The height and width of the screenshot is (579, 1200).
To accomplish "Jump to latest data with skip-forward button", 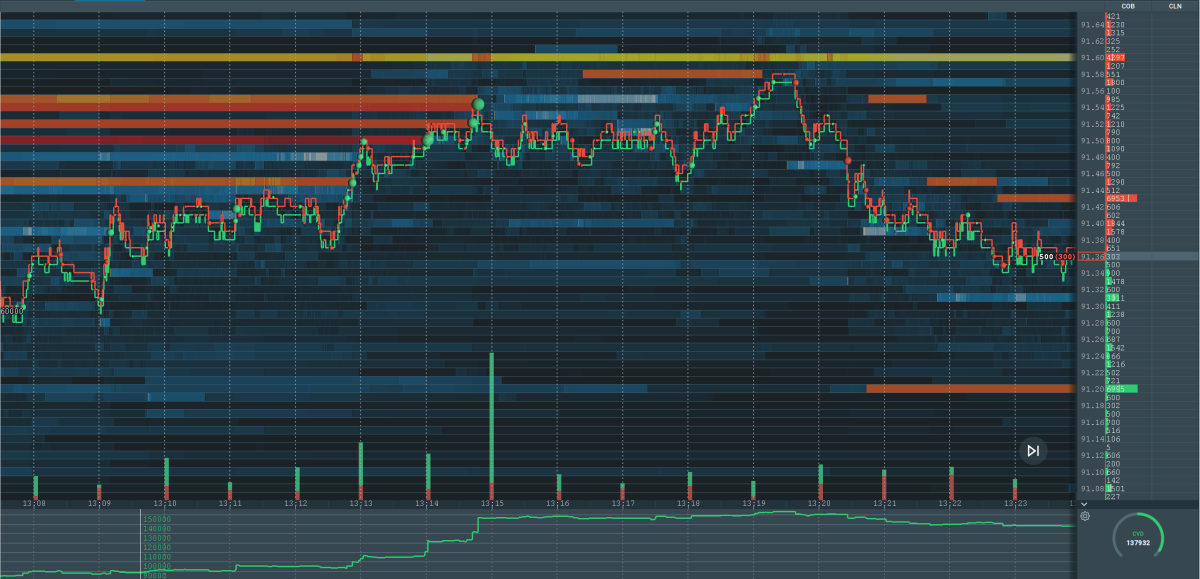I will click(1034, 451).
